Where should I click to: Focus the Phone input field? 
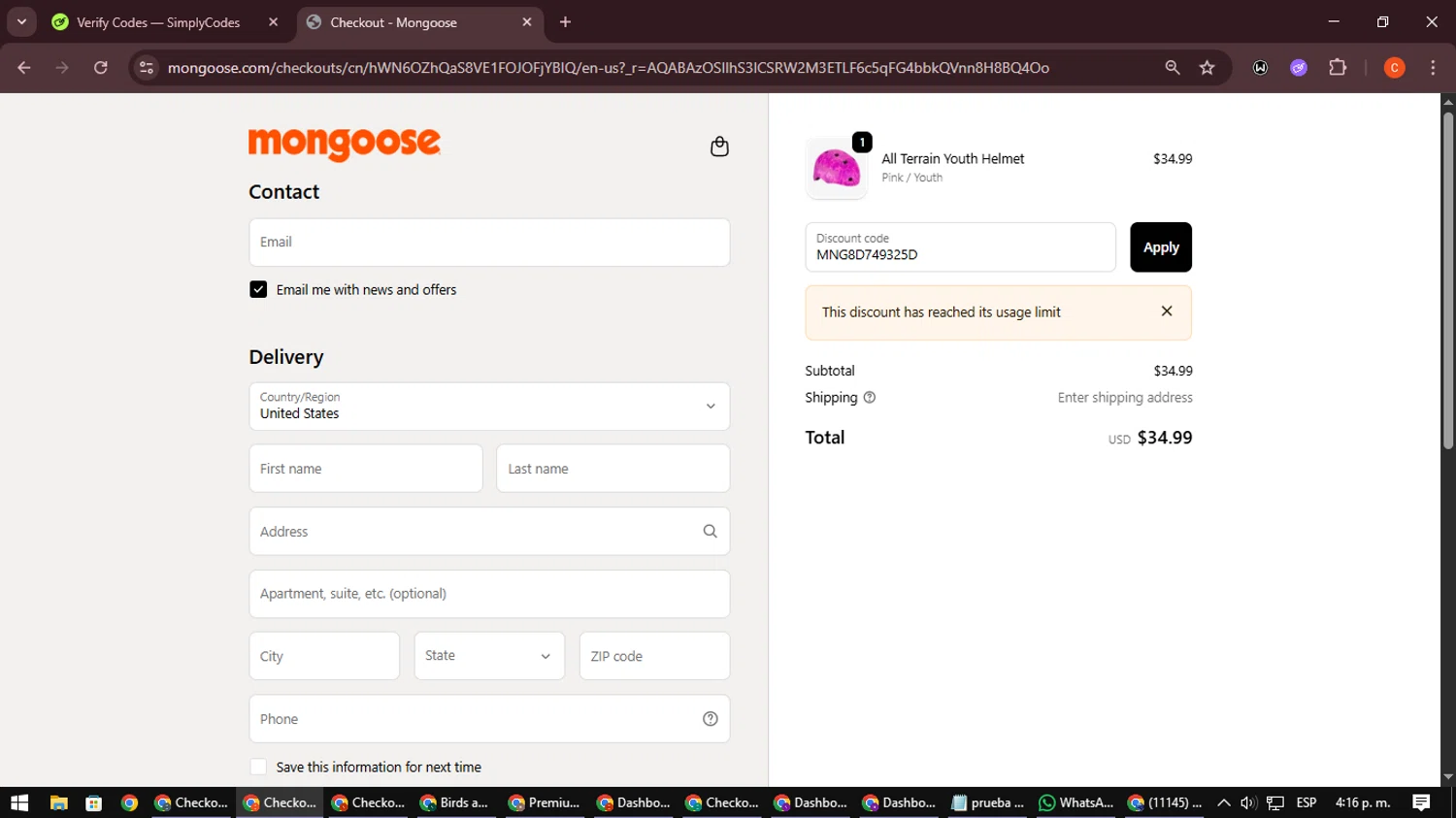coord(489,719)
